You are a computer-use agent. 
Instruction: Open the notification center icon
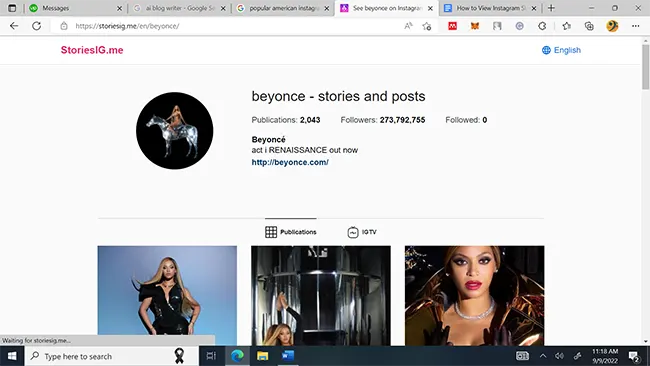click(x=634, y=356)
